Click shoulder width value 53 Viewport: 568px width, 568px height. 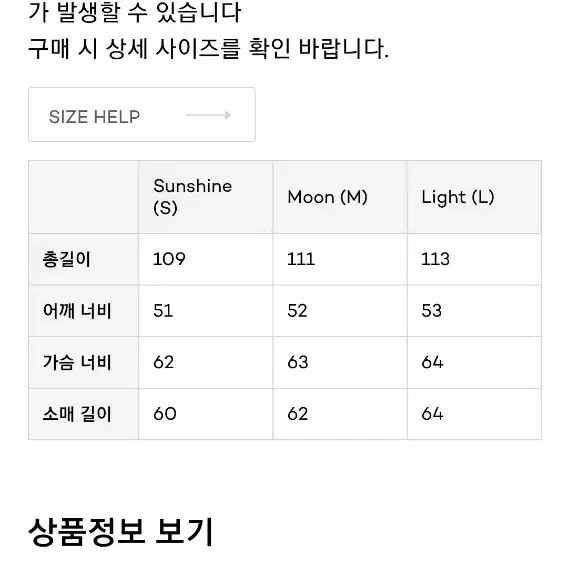[474, 311]
